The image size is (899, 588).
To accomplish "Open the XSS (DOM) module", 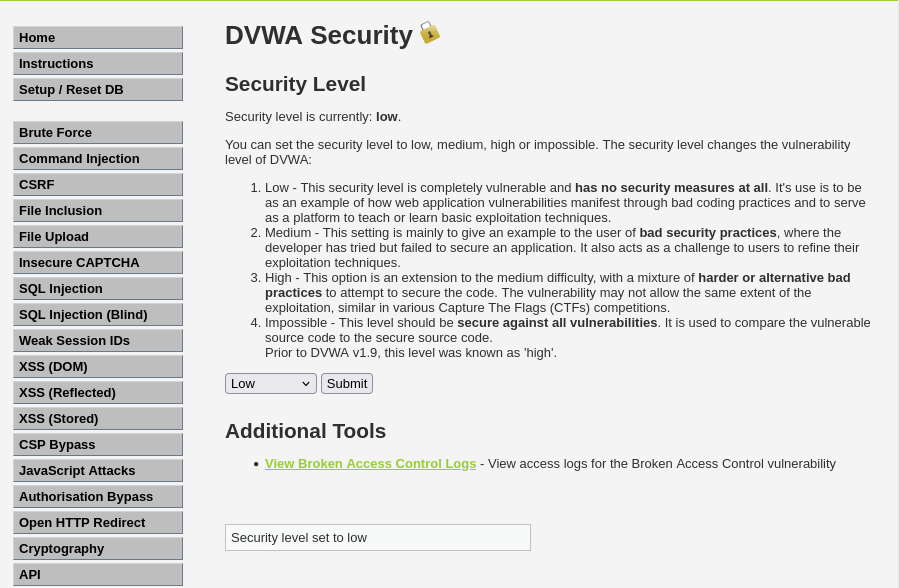I will (98, 367).
